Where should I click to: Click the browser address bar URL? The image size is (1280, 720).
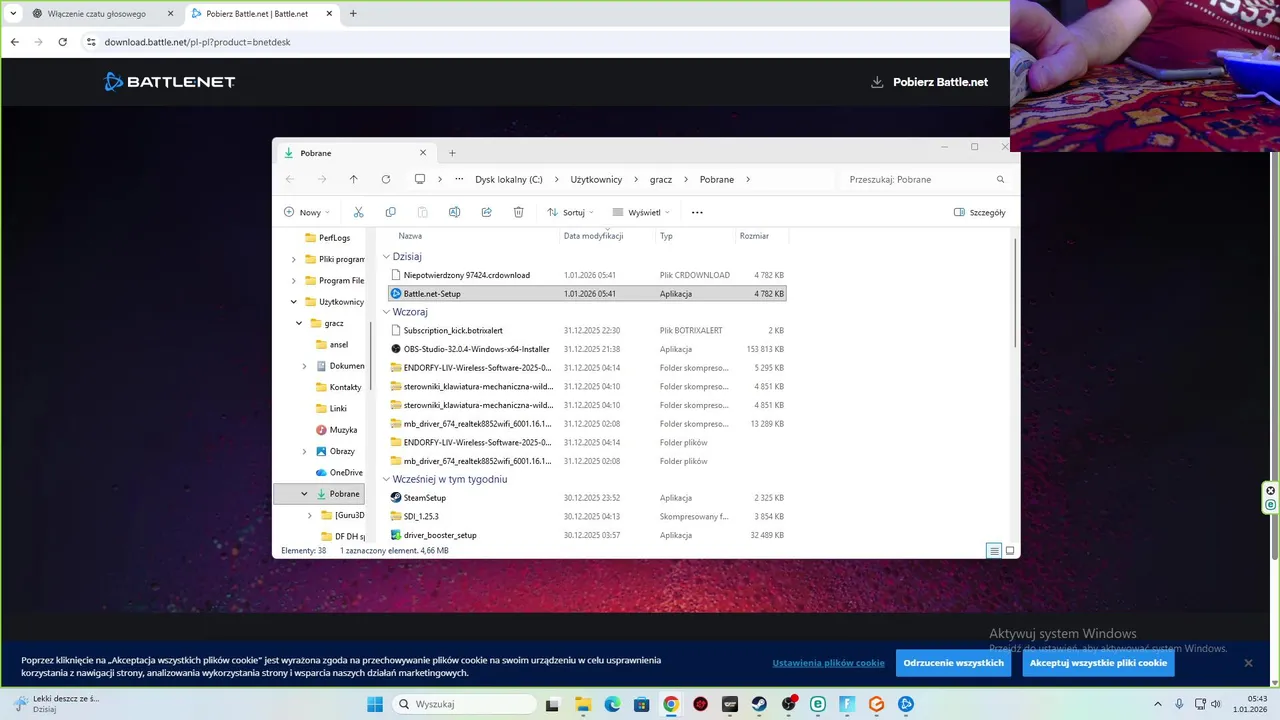(197, 42)
